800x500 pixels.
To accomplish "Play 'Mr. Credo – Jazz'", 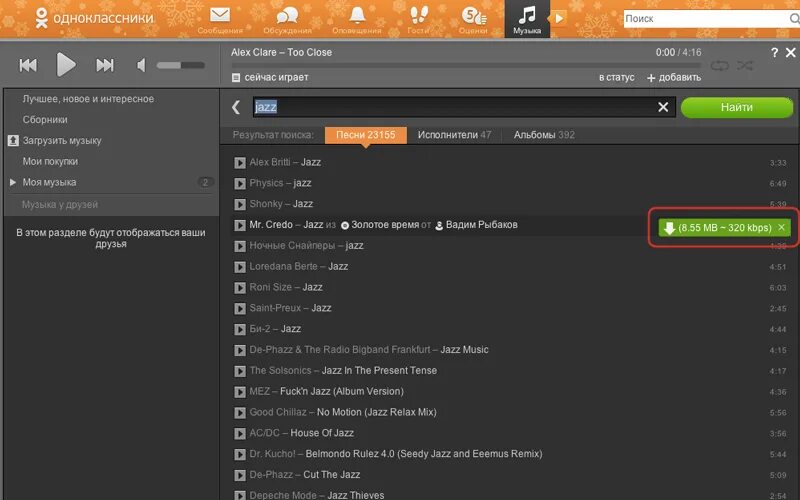I will (x=240, y=225).
